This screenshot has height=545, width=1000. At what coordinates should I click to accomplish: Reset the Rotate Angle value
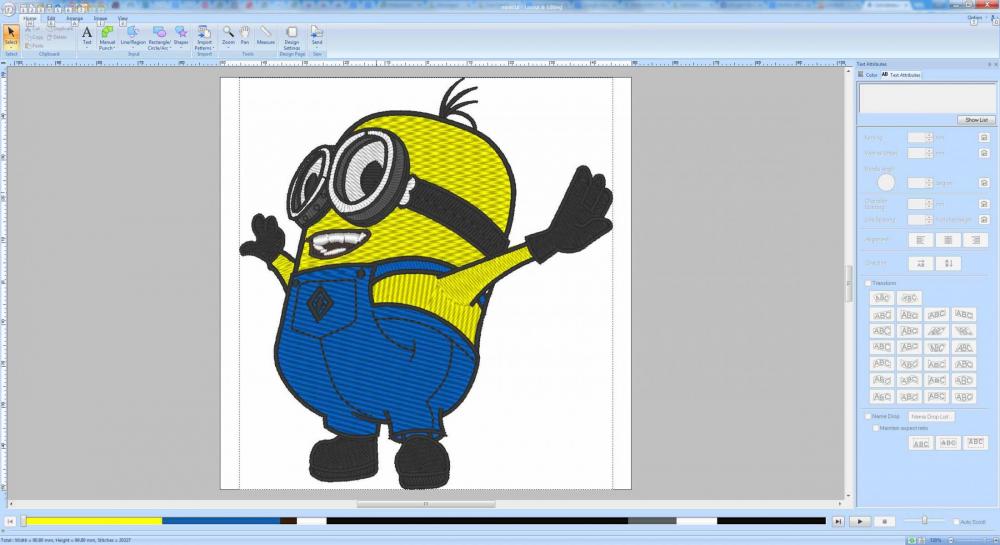[984, 183]
